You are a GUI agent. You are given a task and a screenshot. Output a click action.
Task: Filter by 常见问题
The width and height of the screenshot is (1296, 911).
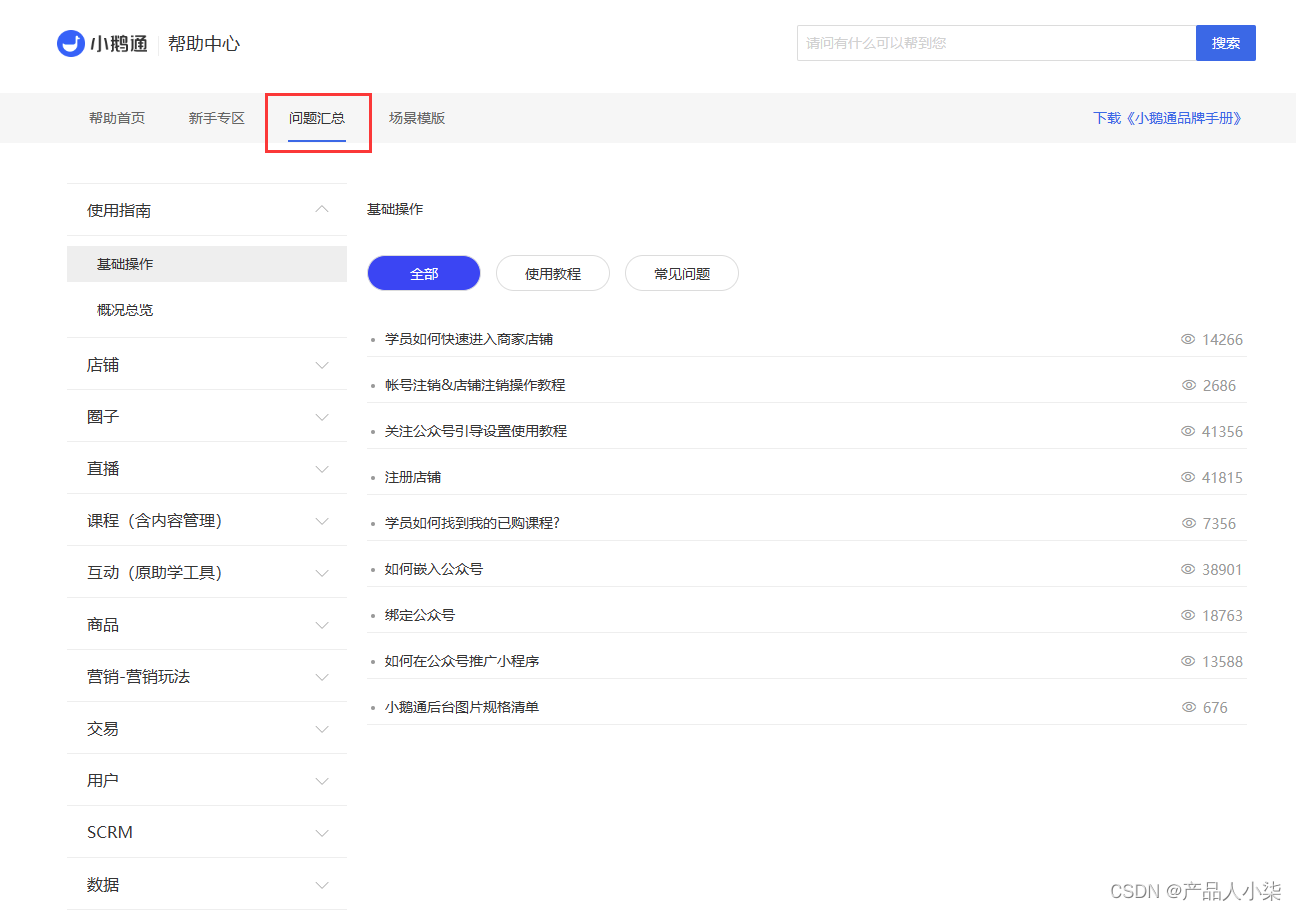point(682,273)
